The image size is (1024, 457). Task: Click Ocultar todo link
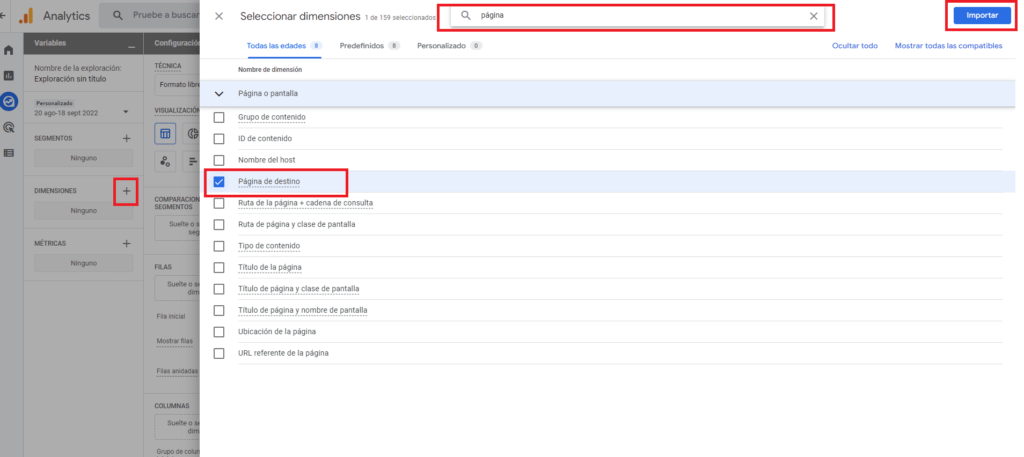click(x=854, y=46)
